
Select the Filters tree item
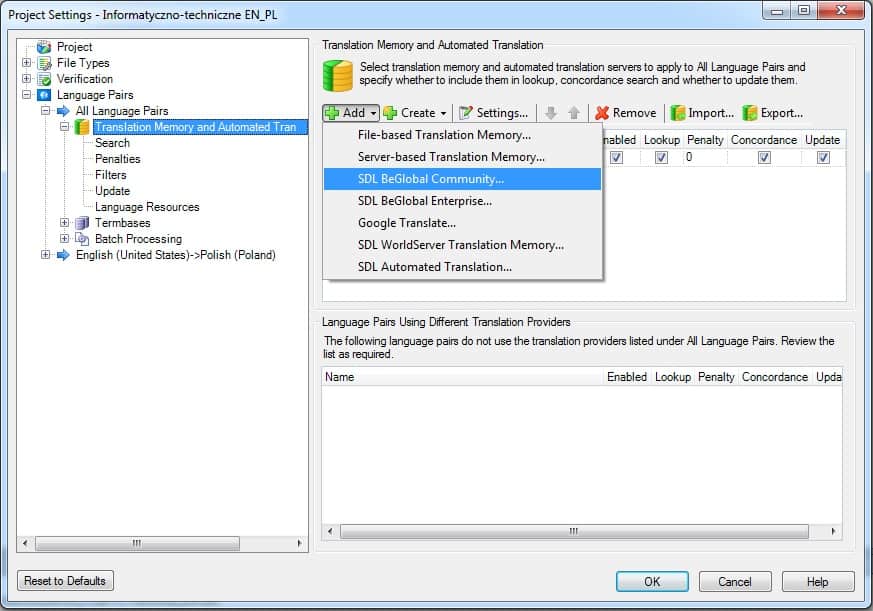tap(111, 175)
